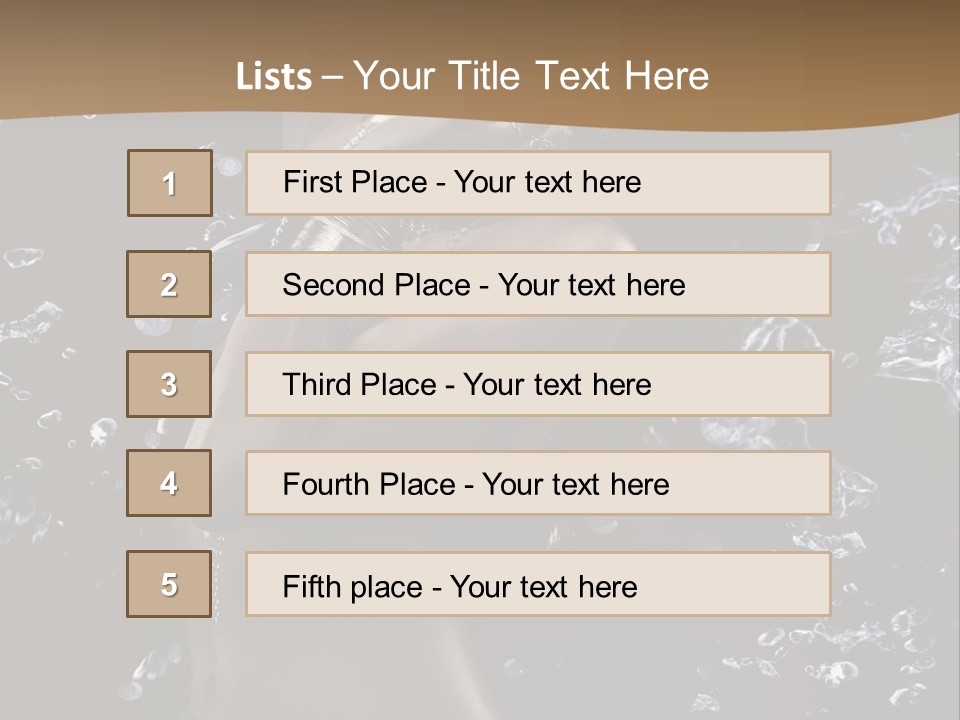Select the number 2 box
Screen dimensions: 960x720
[169, 284]
